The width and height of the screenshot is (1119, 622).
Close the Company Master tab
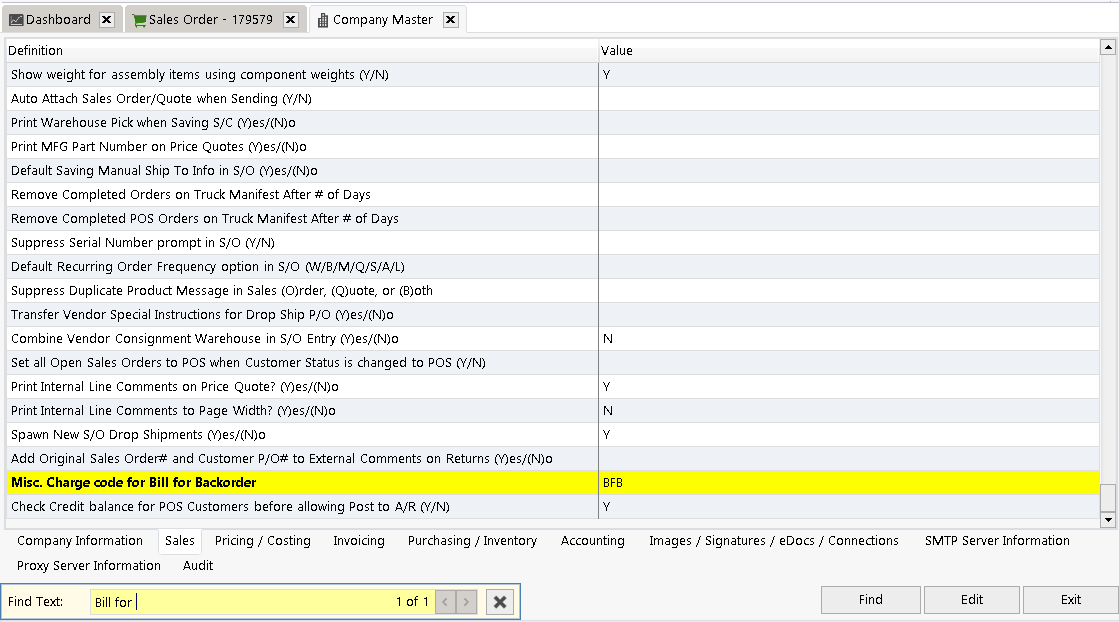pyautogui.click(x=450, y=20)
